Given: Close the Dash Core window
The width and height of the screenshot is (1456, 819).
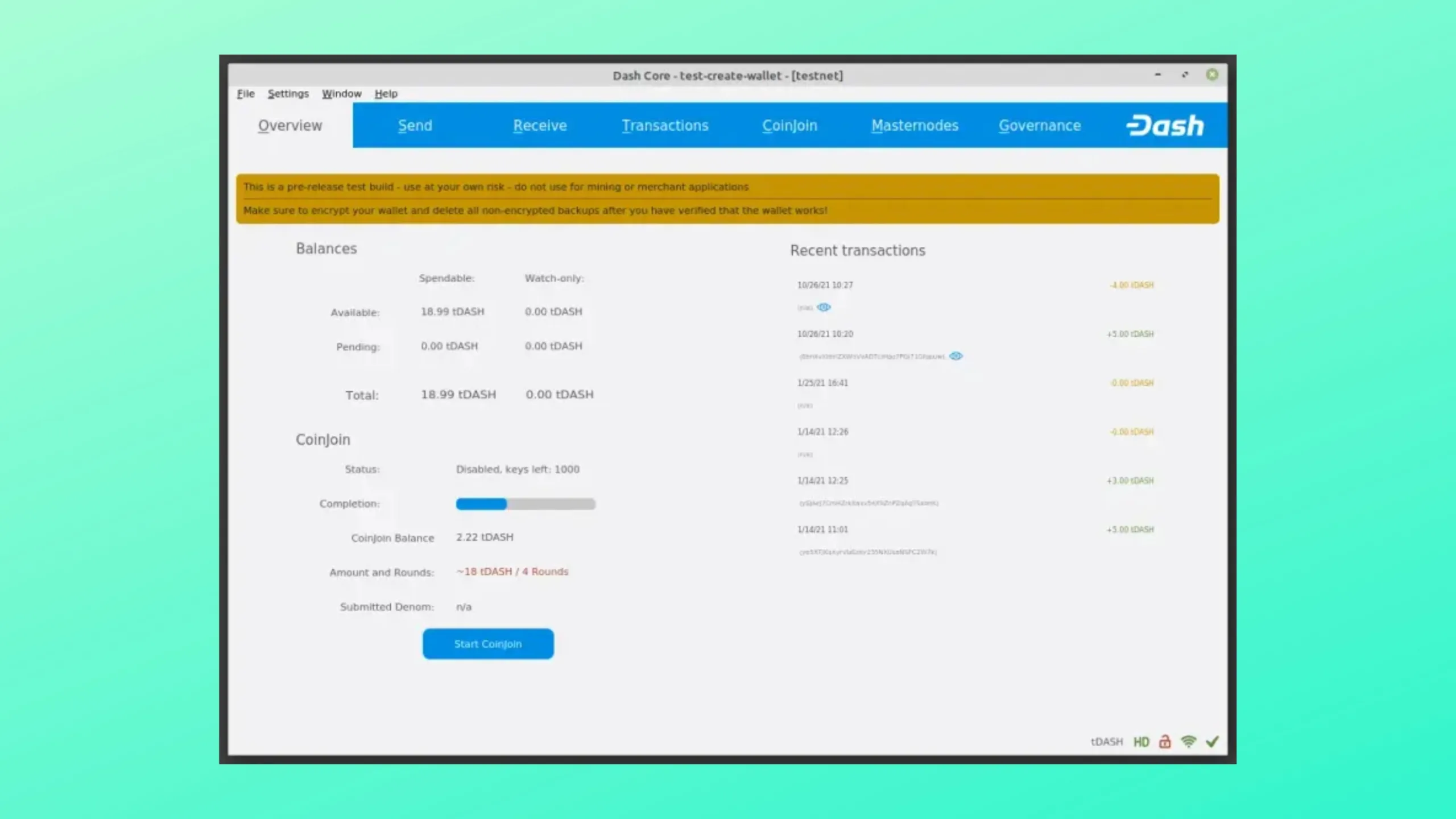Looking at the screenshot, I should (1212, 75).
